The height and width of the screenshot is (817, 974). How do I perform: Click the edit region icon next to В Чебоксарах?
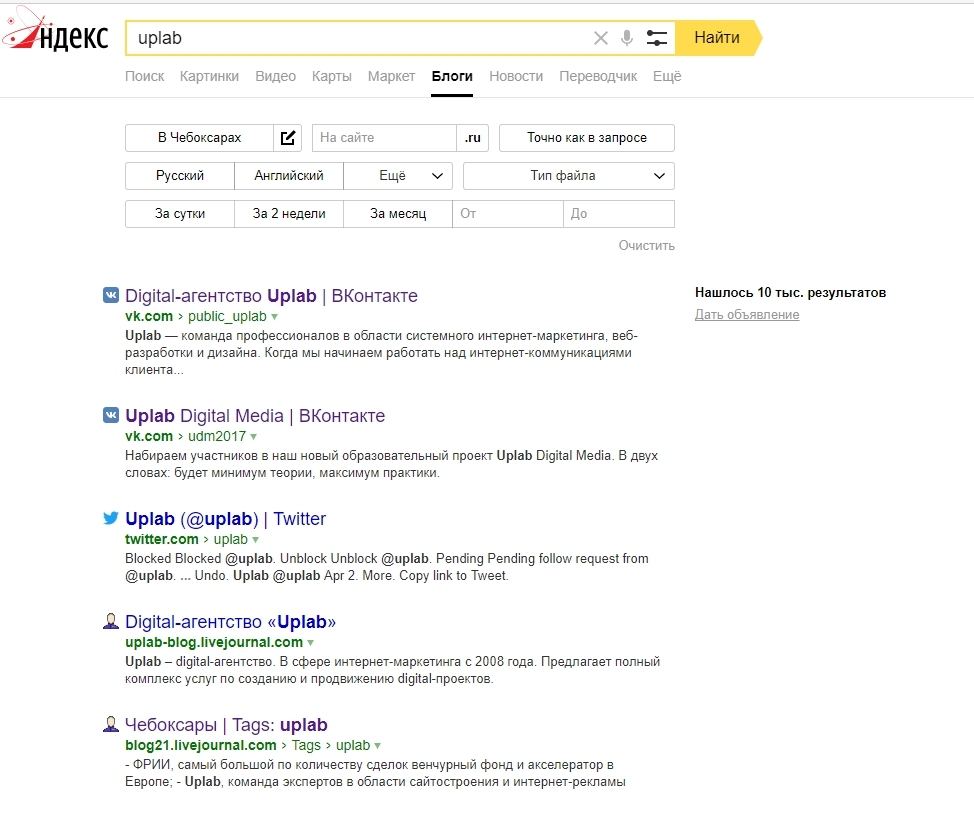288,138
